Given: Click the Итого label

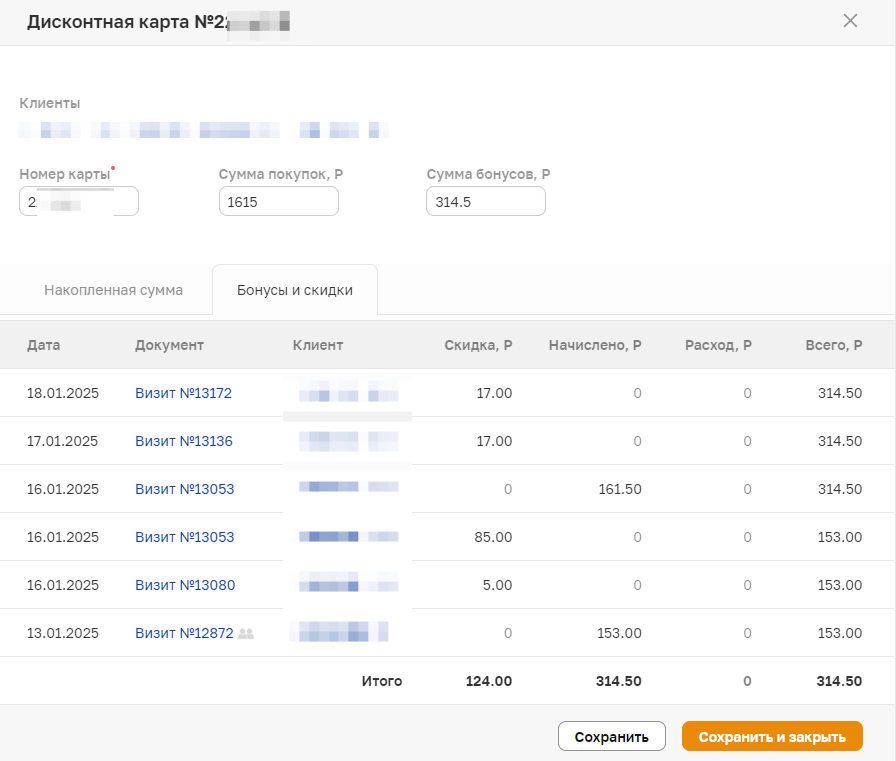Looking at the screenshot, I should pyautogui.click(x=382, y=681).
